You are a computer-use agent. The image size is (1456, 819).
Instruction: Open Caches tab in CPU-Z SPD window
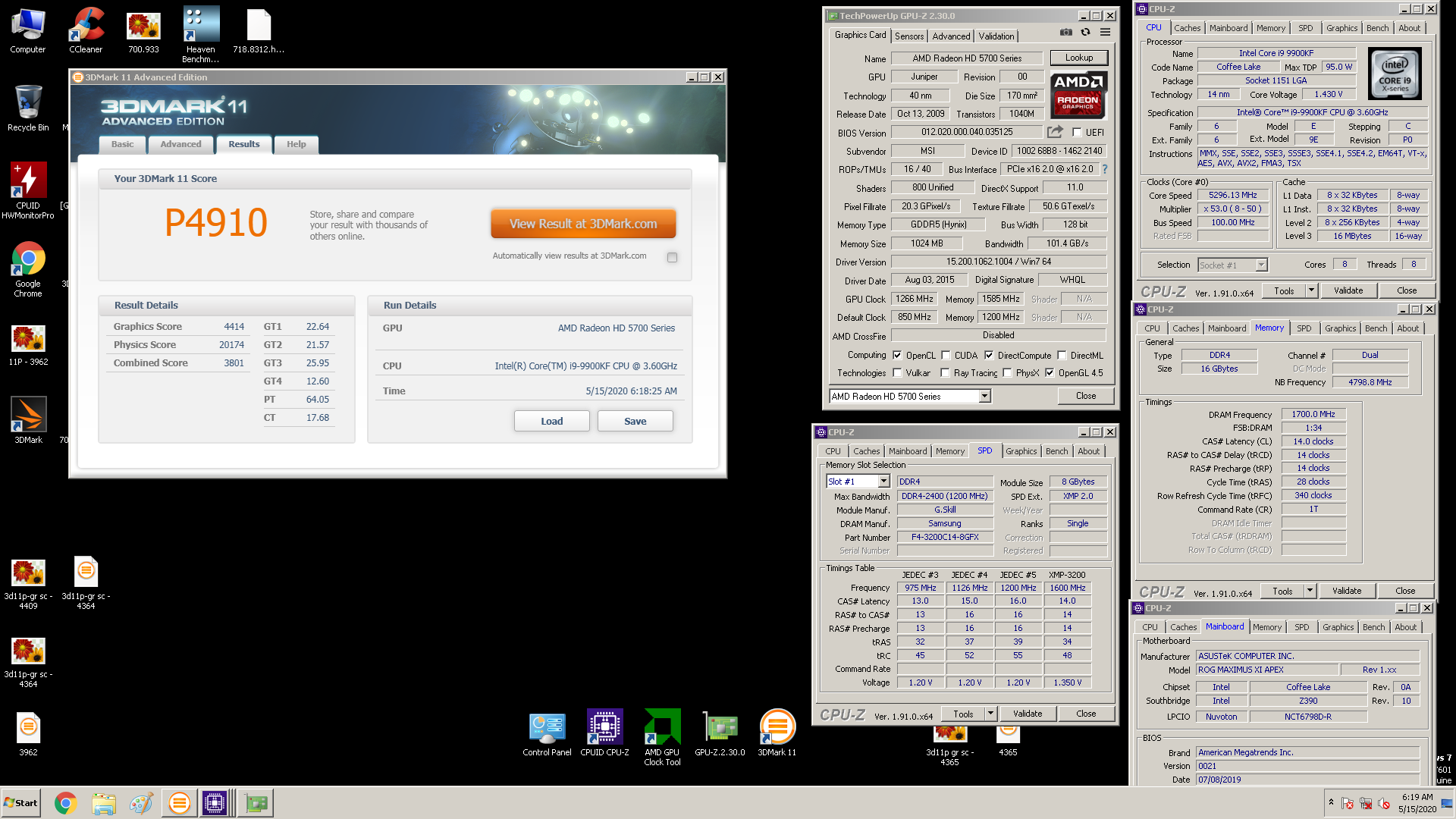pyautogui.click(x=866, y=451)
